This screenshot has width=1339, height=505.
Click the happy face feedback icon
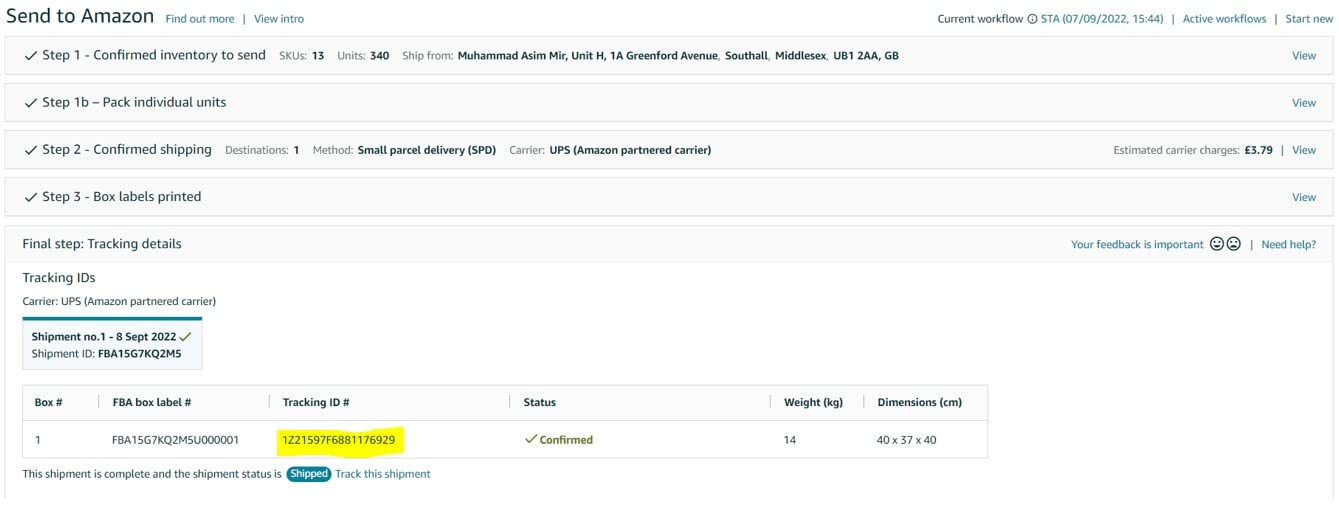1217,244
